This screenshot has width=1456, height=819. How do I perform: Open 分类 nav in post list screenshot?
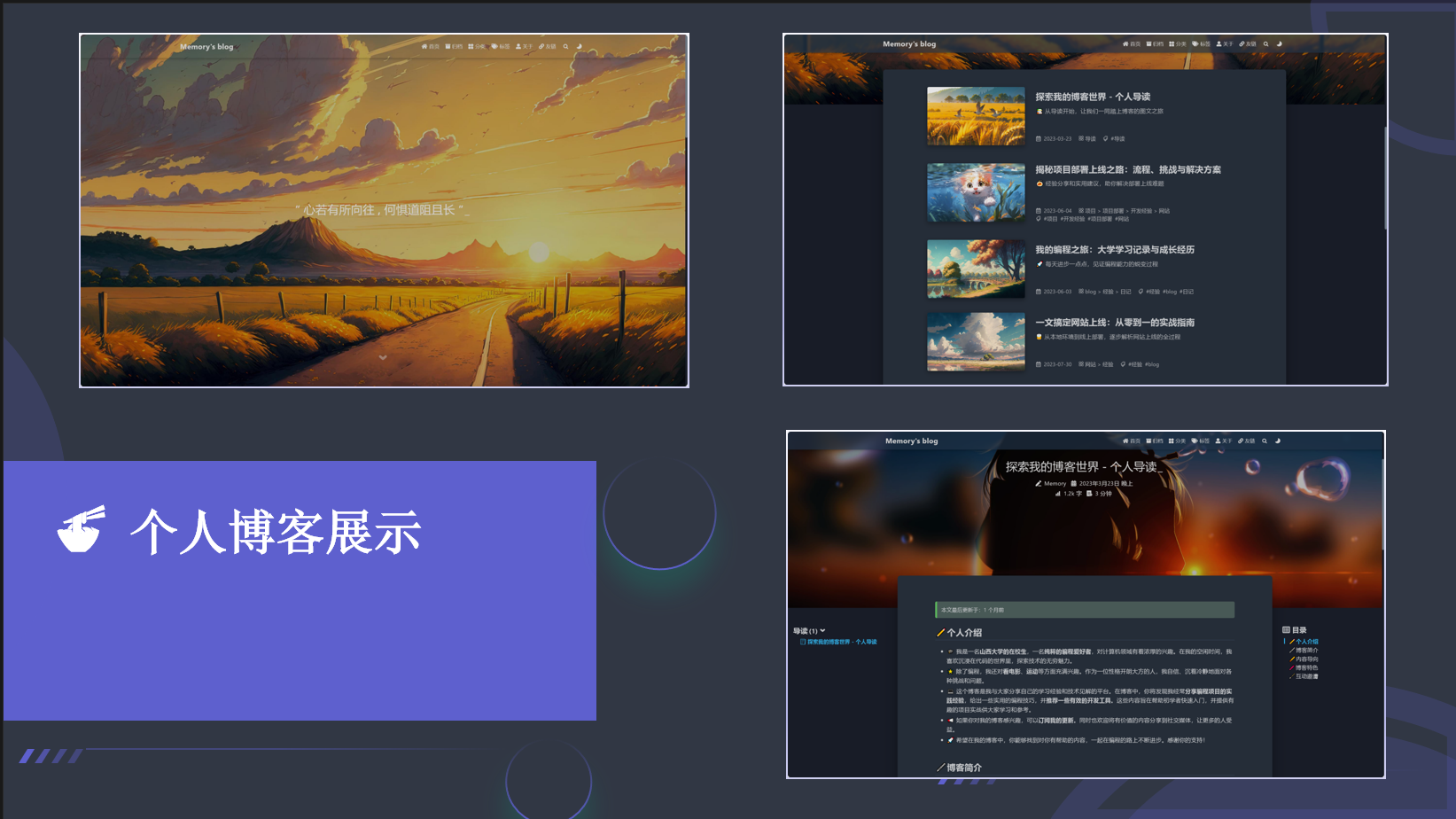coord(1178,43)
